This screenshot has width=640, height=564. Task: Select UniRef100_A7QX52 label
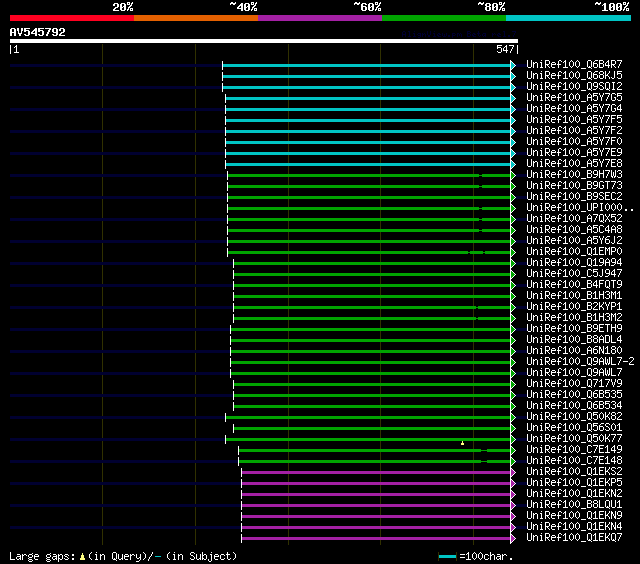574,219
